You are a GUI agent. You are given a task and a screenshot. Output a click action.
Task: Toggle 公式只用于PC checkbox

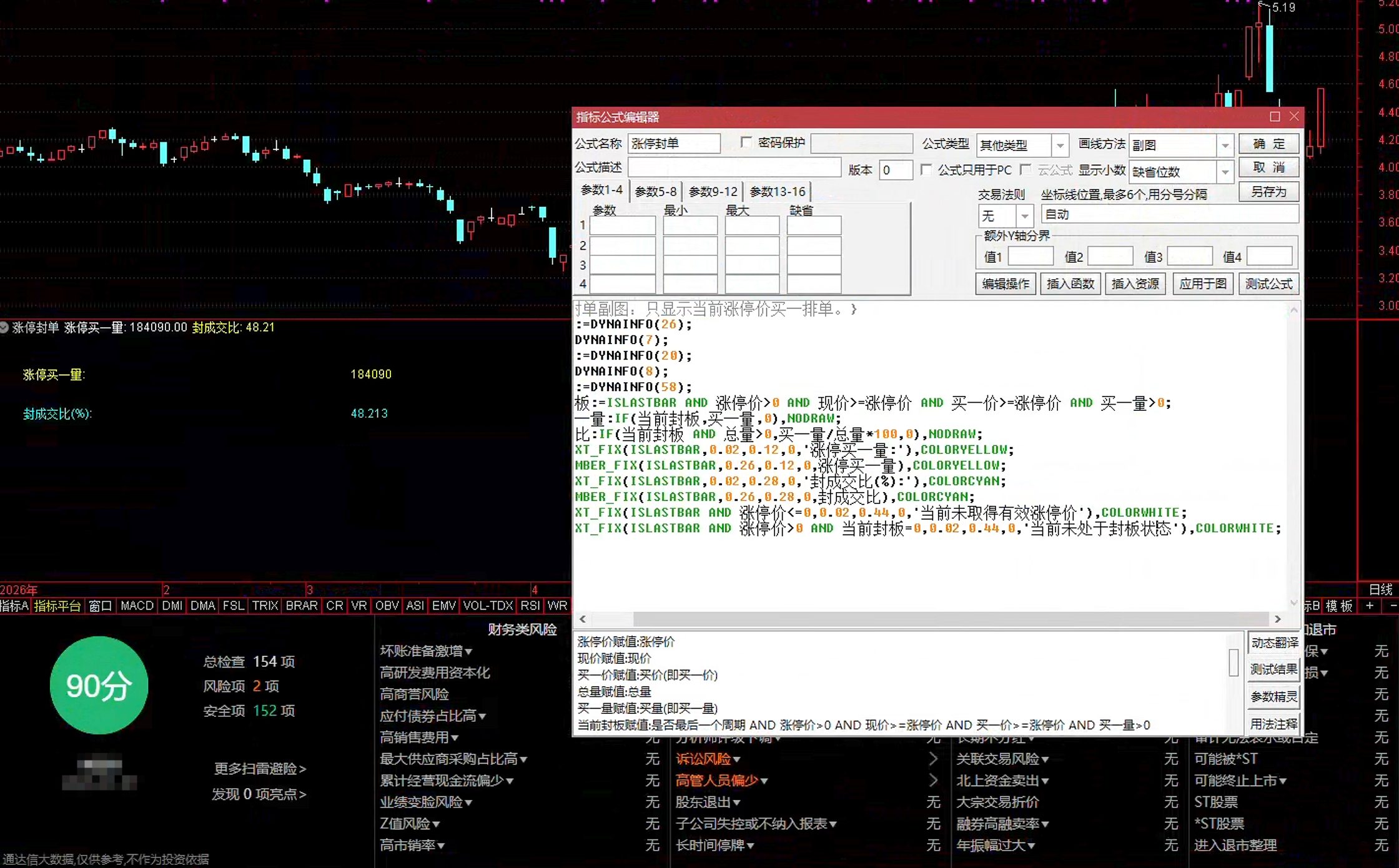(926, 170)
